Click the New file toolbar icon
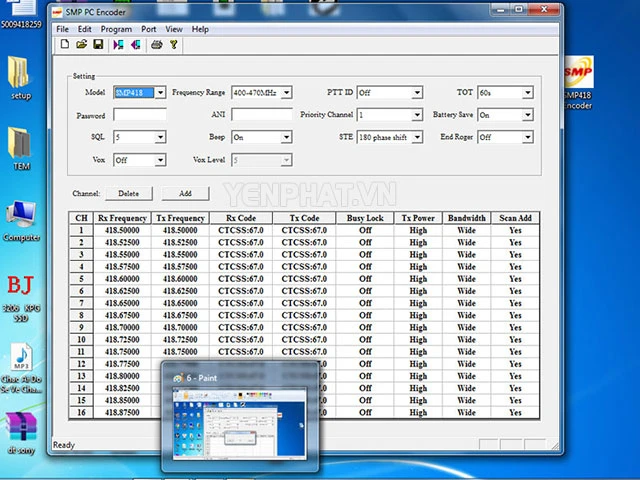 pyautogui.click(x=64, y=45)
